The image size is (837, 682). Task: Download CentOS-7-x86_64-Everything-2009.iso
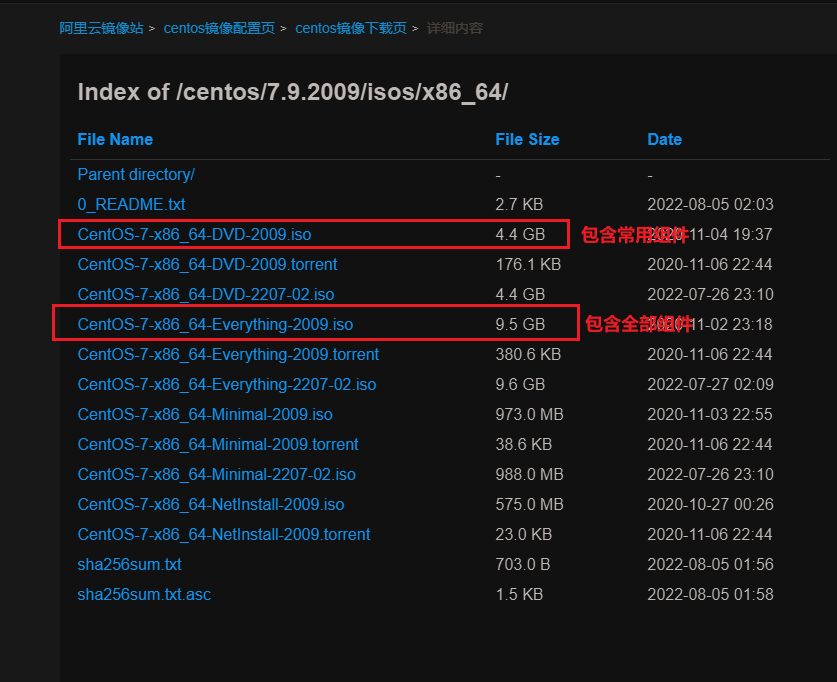pos(216,324)
